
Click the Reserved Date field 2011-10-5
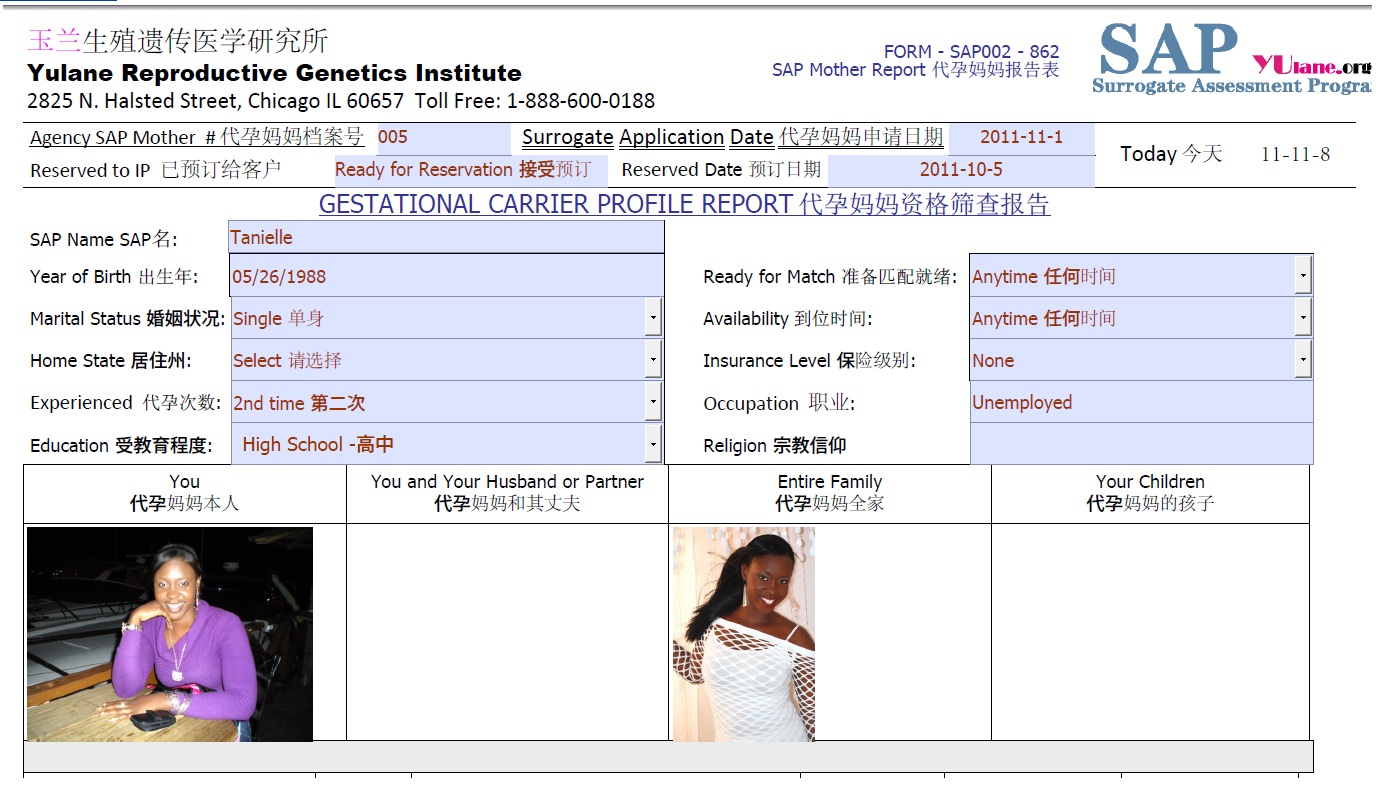tap(961, 170)
